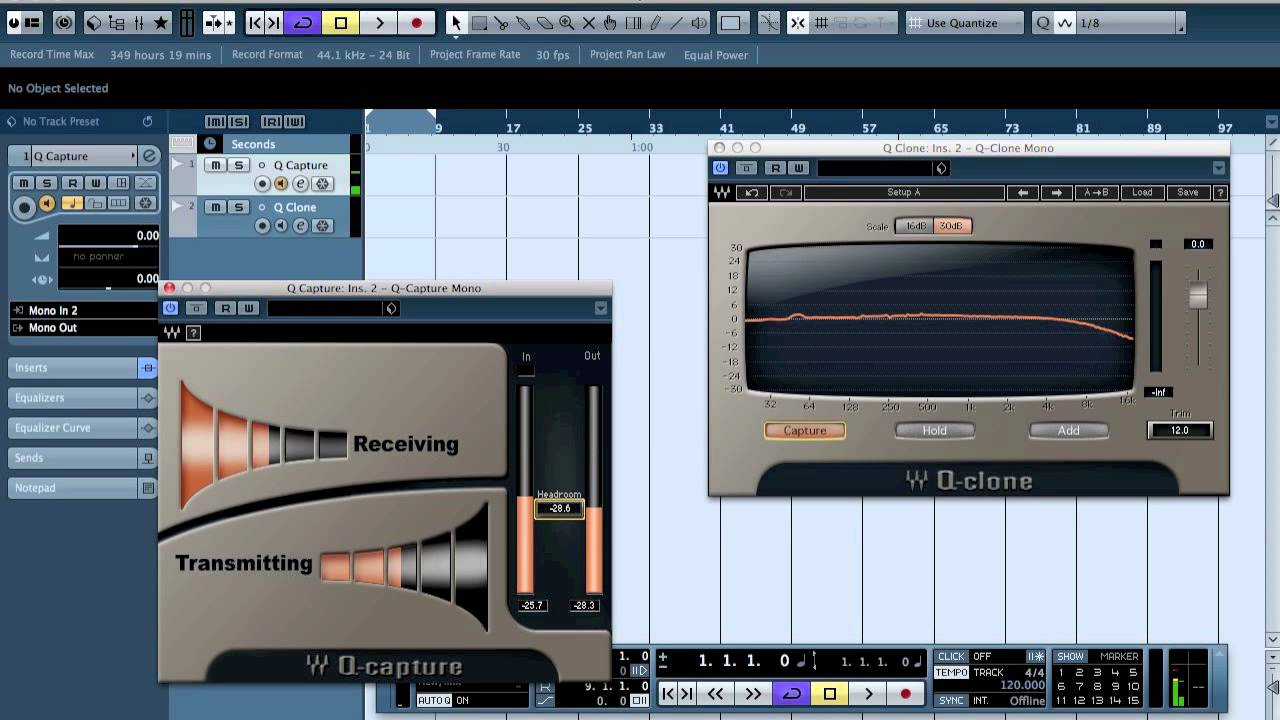The width and height of the screenshot is (1280, 720).
Task: Record-enable the Q Clone track
Action: (262, 226)
